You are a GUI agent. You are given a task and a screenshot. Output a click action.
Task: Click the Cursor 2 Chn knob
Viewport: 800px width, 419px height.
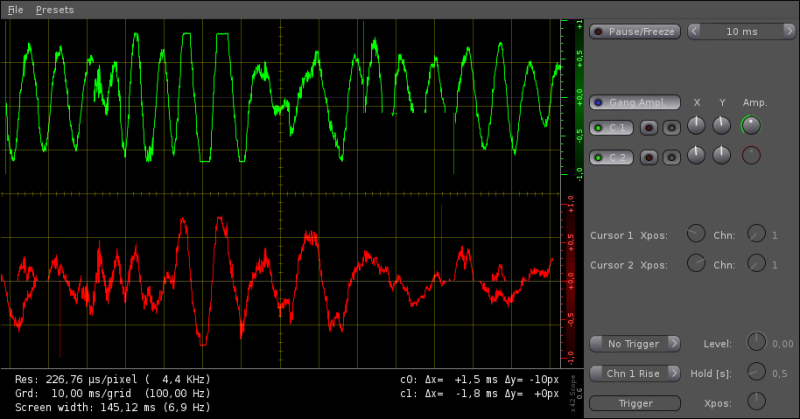756,263
